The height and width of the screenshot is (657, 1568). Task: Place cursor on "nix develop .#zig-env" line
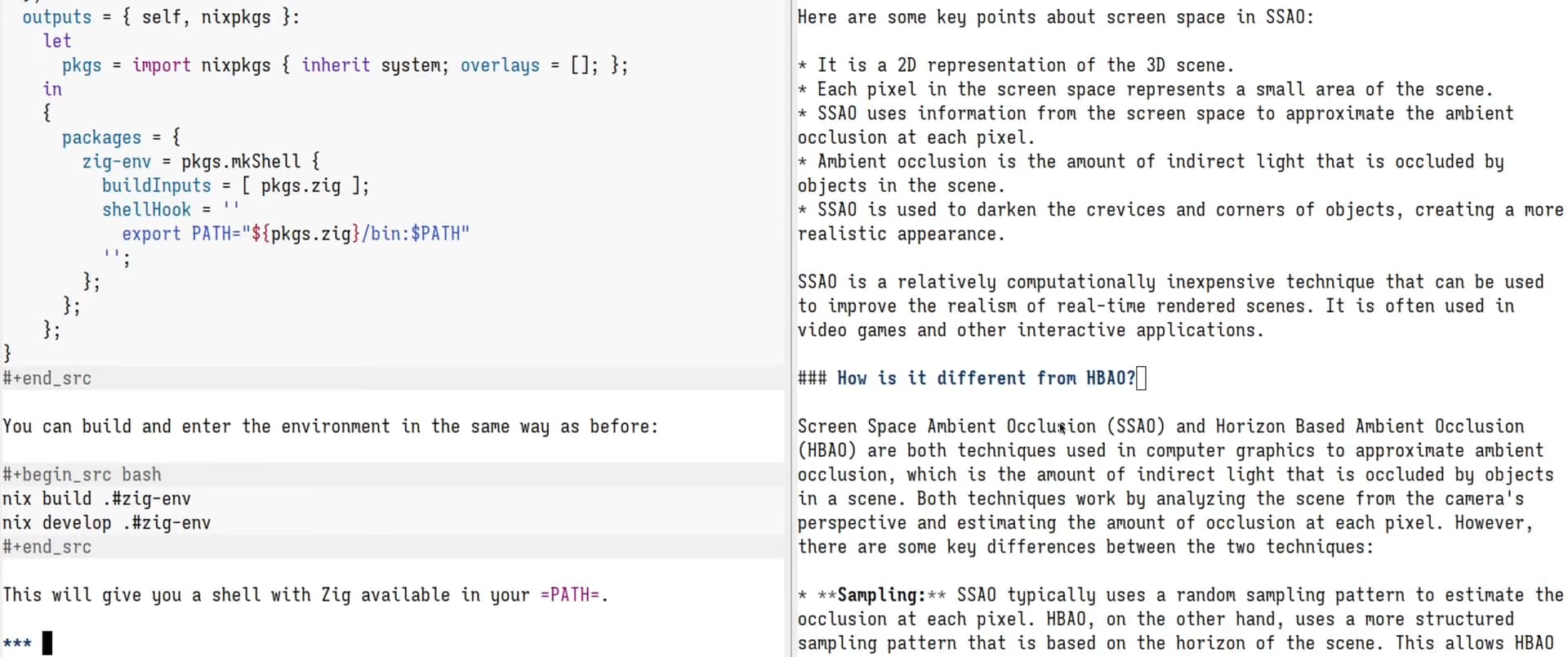tap(106, 523)
